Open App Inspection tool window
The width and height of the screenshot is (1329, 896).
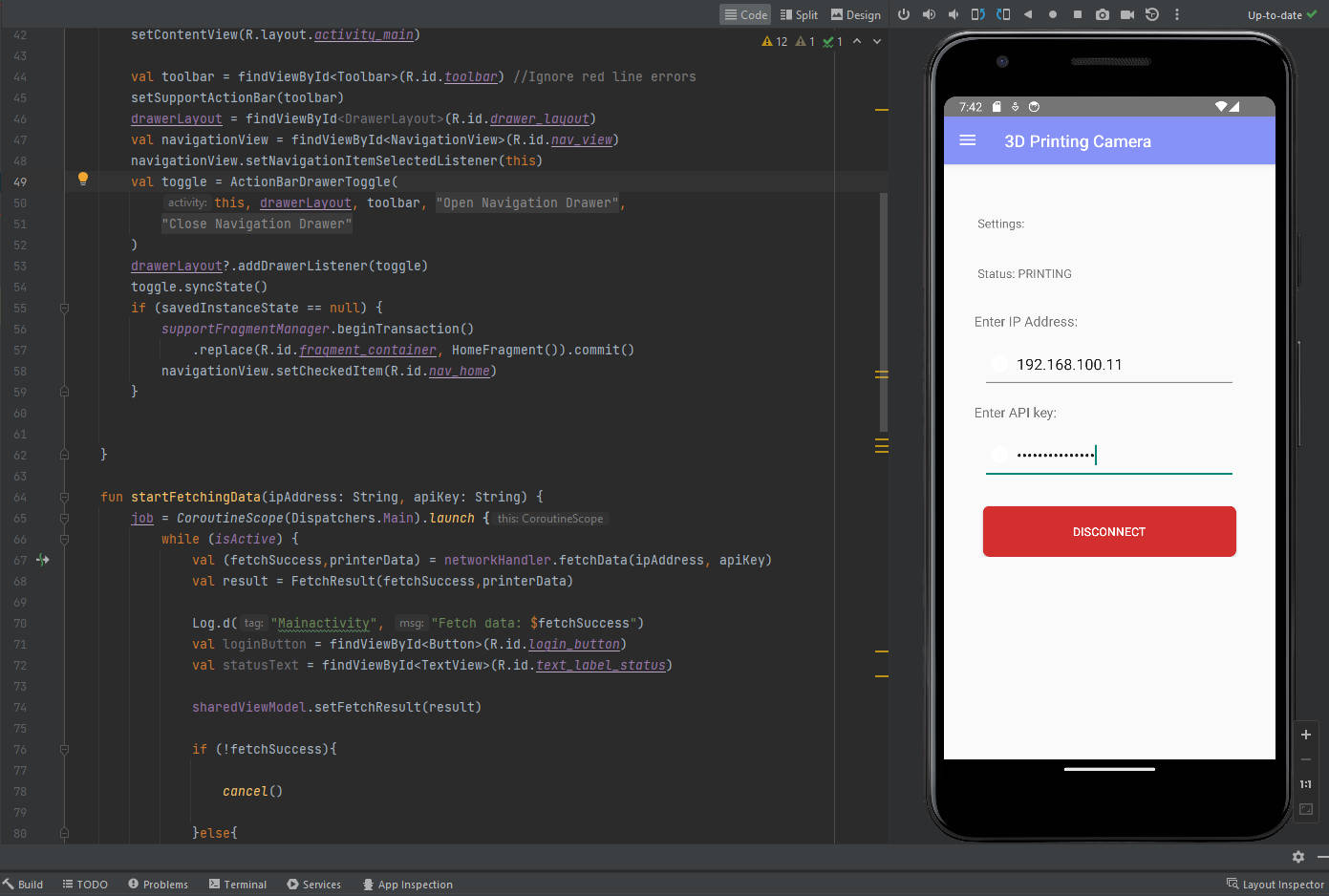coord(407,885)
